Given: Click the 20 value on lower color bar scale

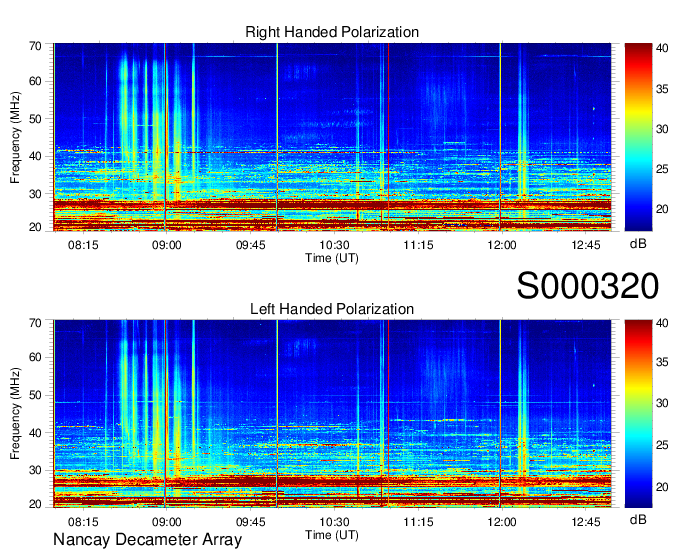Looking at the screenshot, I should [x=662, y=487].
